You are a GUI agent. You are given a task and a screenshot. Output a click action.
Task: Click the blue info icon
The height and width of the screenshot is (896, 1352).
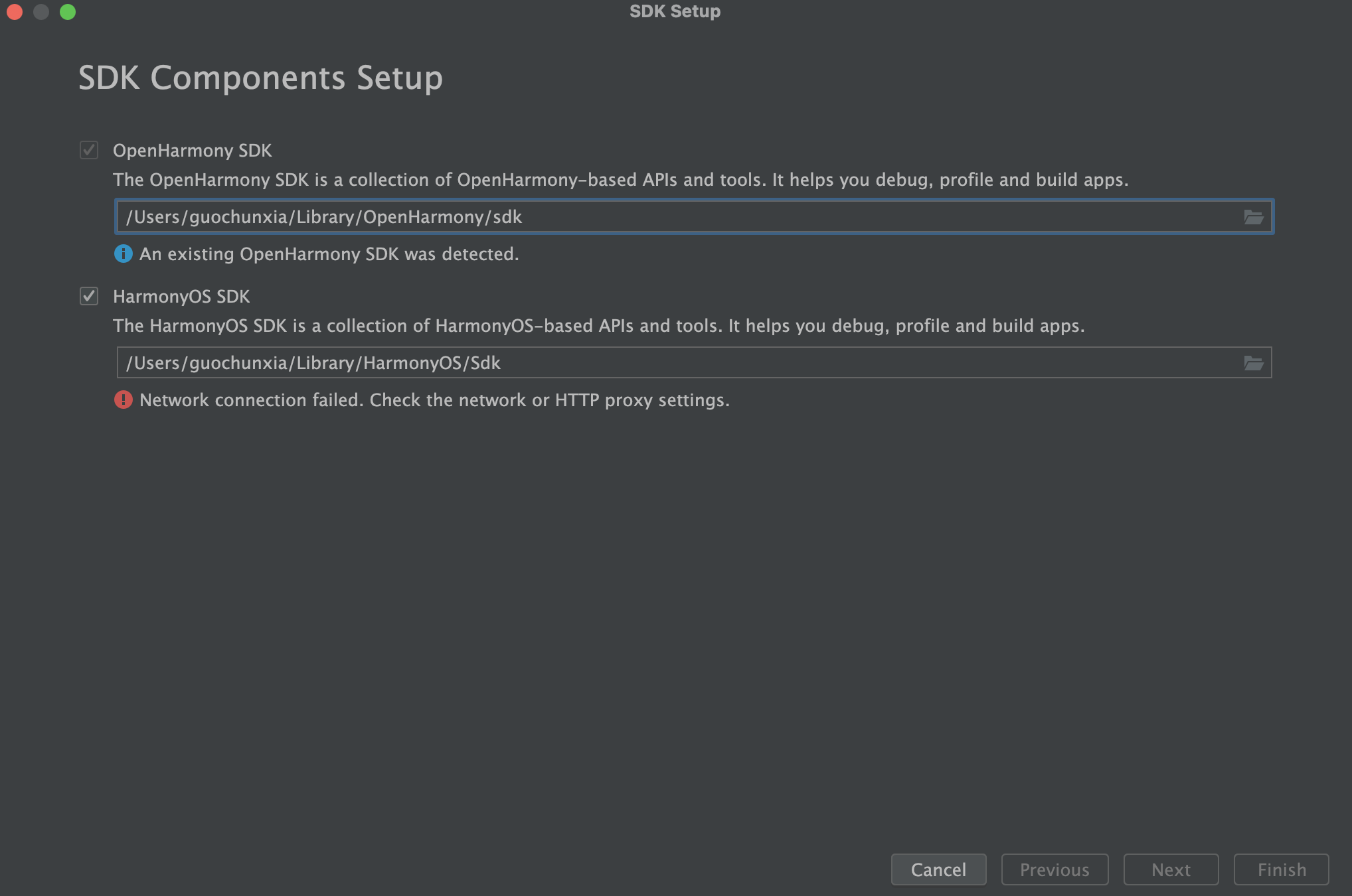[x=124, y=254]
